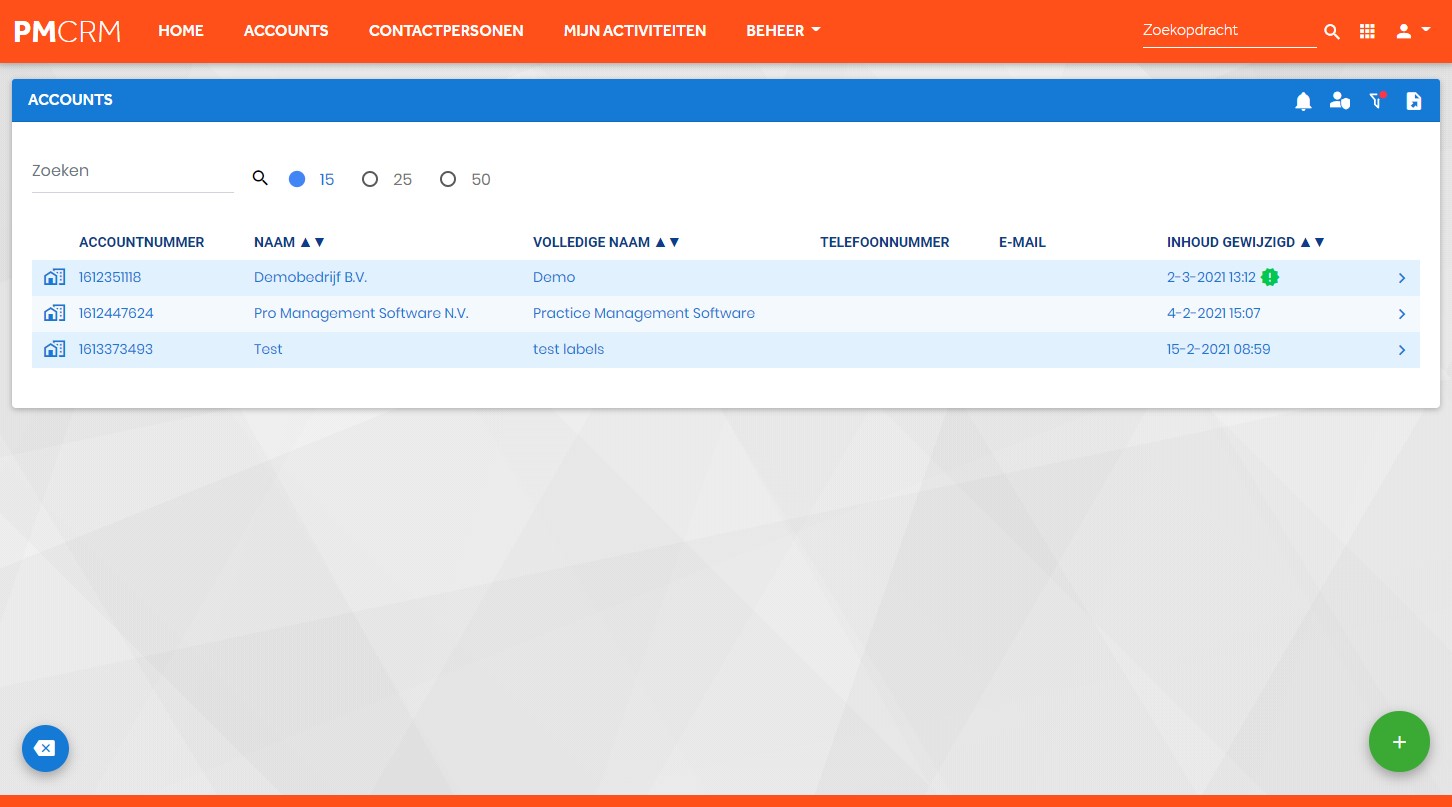Open Pro Management Software N.V. account
The image size is (1452, 807).
tap(361, 313)
